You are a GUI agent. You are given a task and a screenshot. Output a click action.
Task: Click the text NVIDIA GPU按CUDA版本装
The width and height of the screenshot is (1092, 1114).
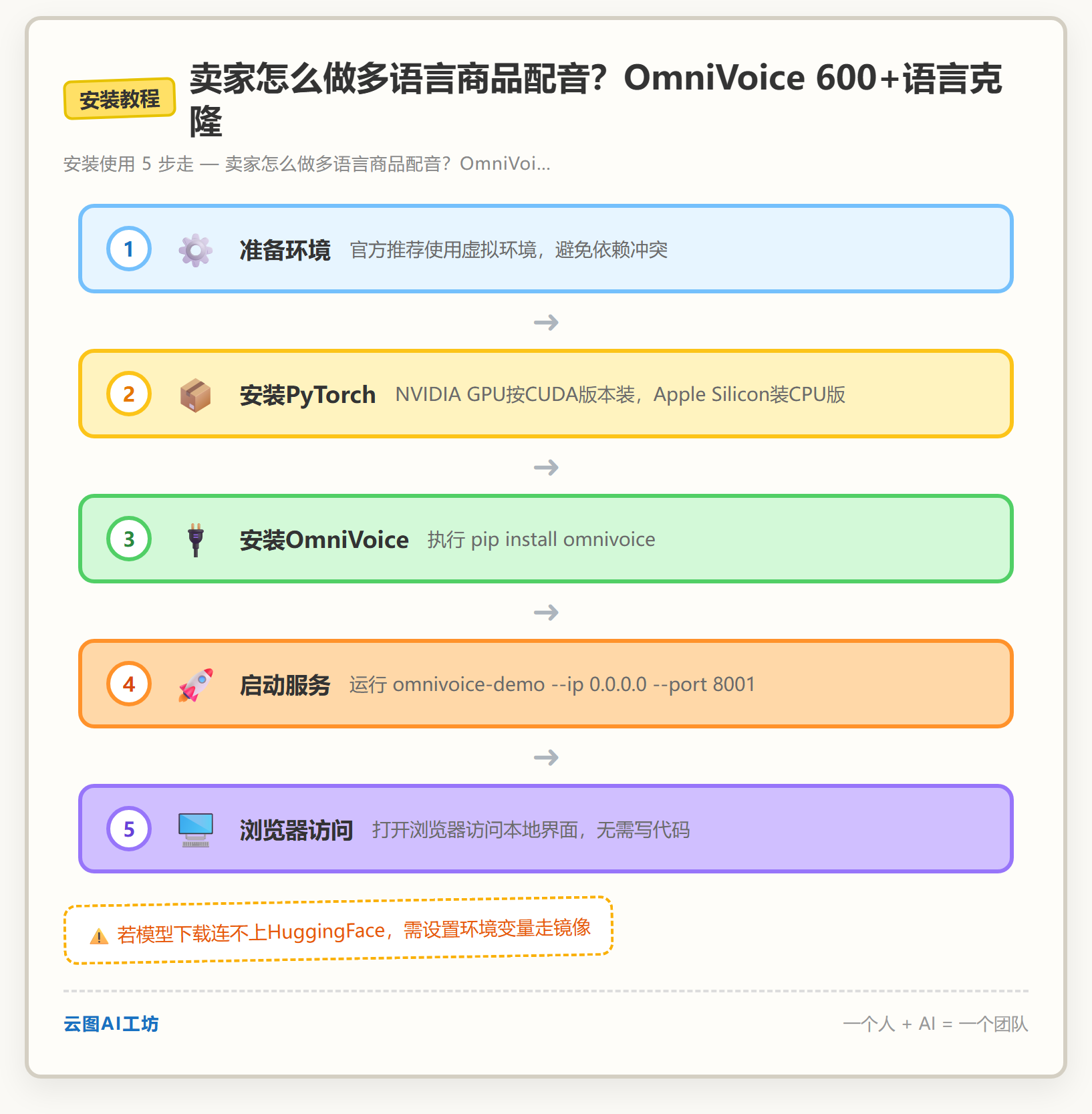pos(515,395)
